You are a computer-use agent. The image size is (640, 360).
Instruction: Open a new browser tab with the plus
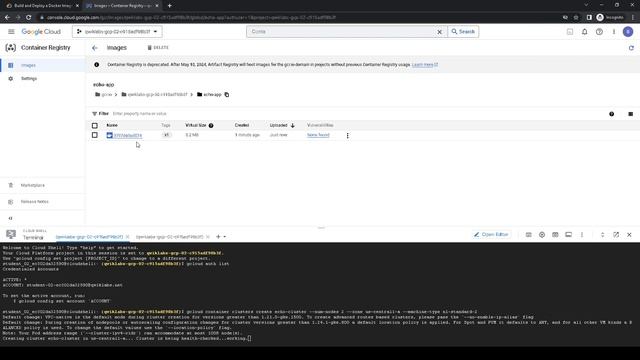(169, 6)
